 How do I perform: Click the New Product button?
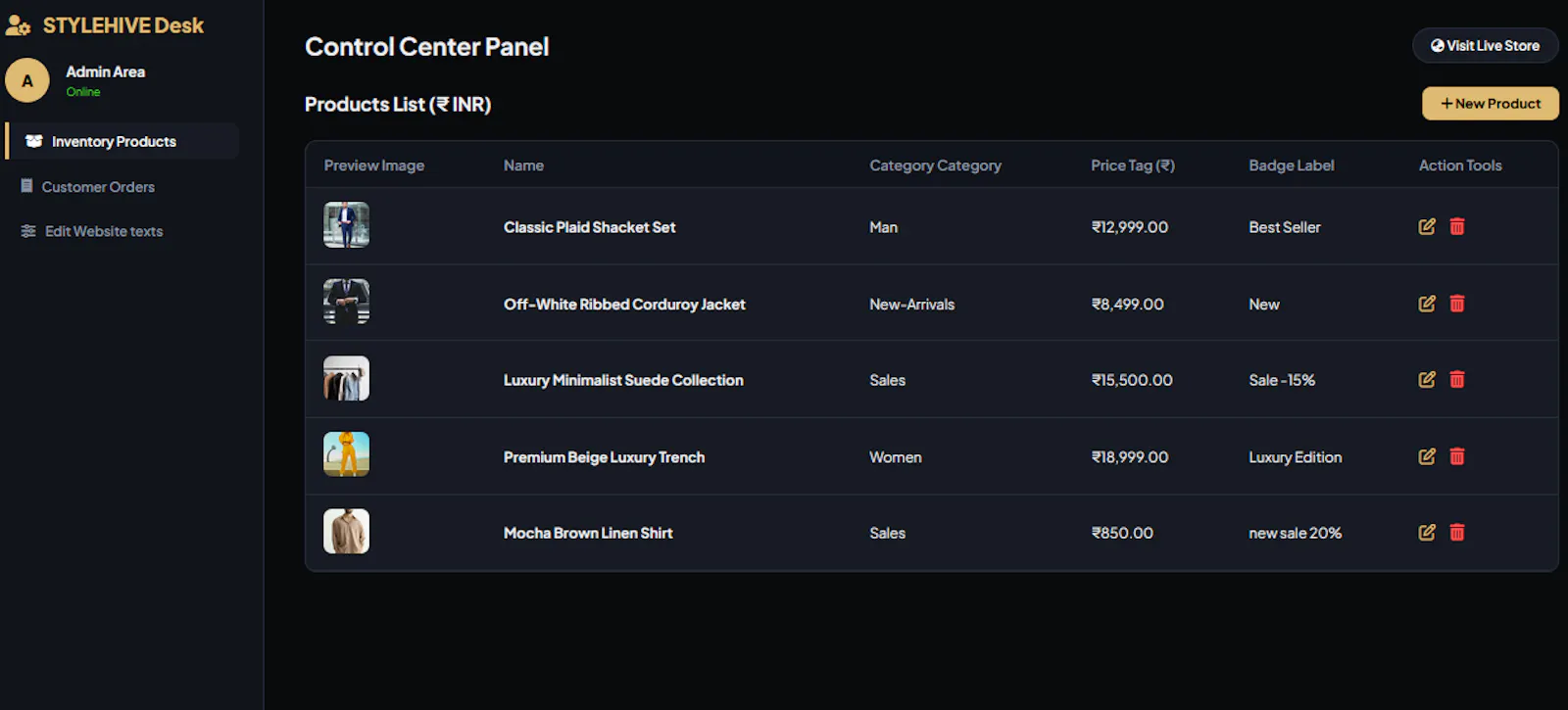1491,104
